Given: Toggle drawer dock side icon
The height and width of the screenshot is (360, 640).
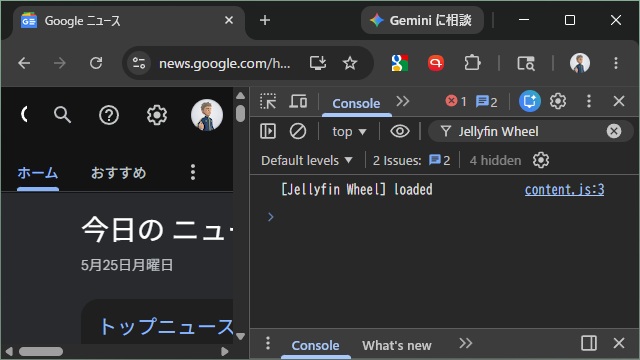Looking at the screenshot, I should coord(589,343).
